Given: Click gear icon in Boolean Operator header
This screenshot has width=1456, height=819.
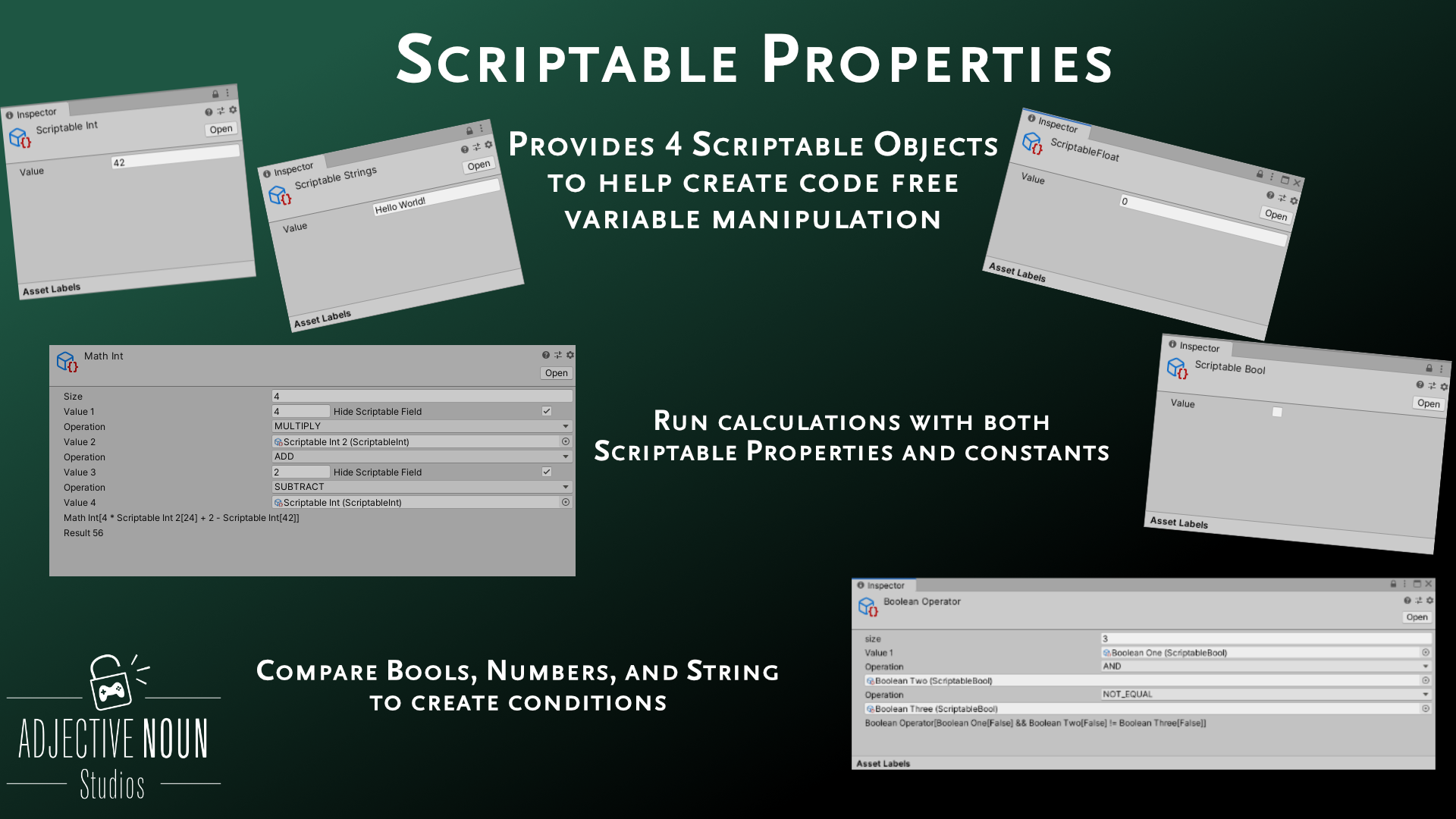Looking at the screenshot, I should coord(1430,600).
